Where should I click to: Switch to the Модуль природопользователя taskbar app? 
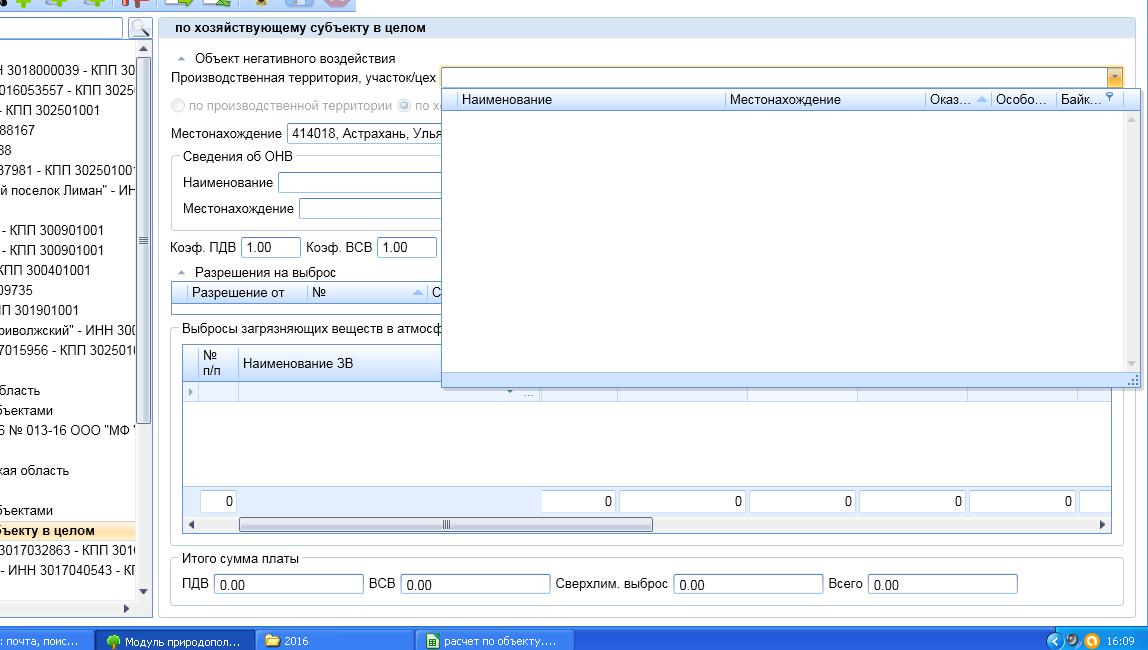[173, 641]
